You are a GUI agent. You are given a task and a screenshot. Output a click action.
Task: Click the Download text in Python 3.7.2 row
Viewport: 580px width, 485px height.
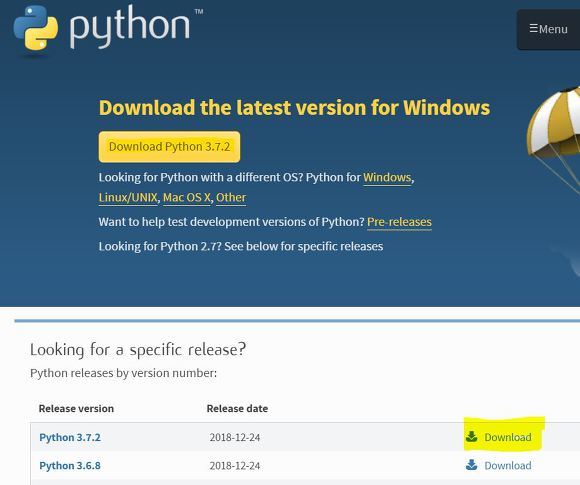(508, 437)
